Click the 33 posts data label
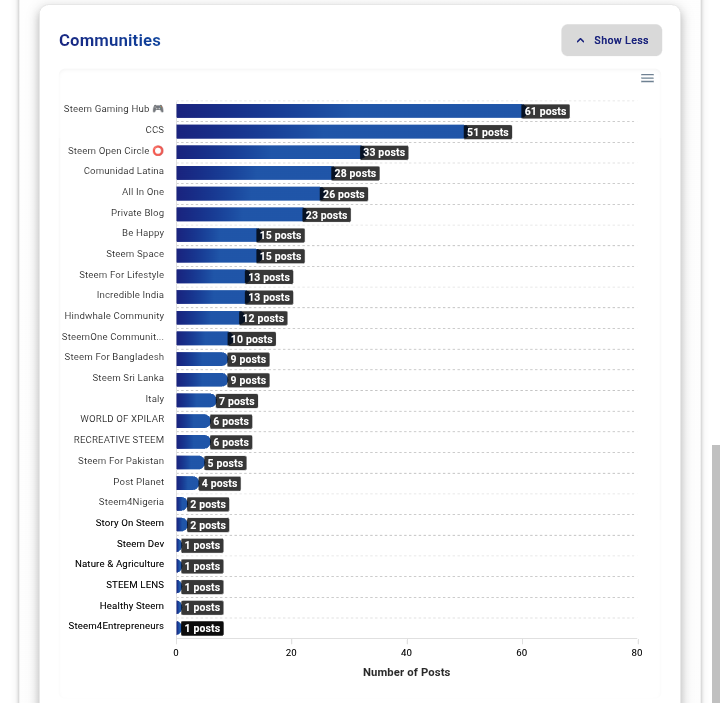The height and width of the screenshot is (703, 720). point(384,152)
